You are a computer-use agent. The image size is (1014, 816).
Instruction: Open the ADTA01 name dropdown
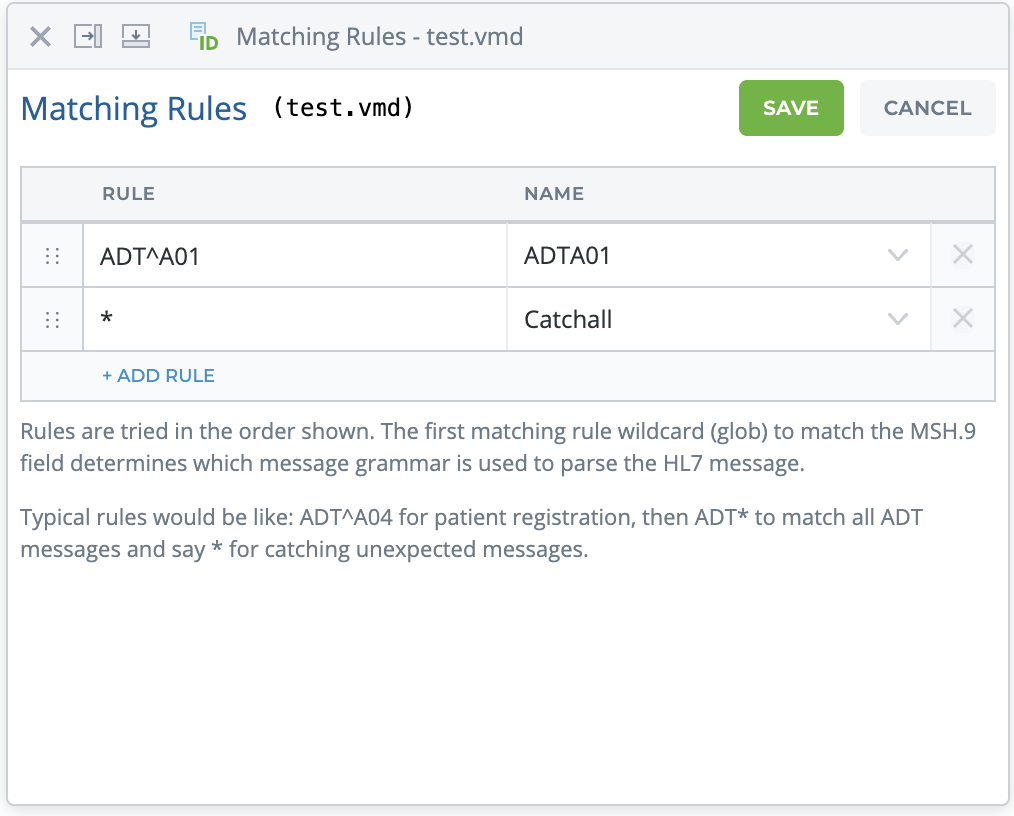pyautogui.click(x=897, y=256)
